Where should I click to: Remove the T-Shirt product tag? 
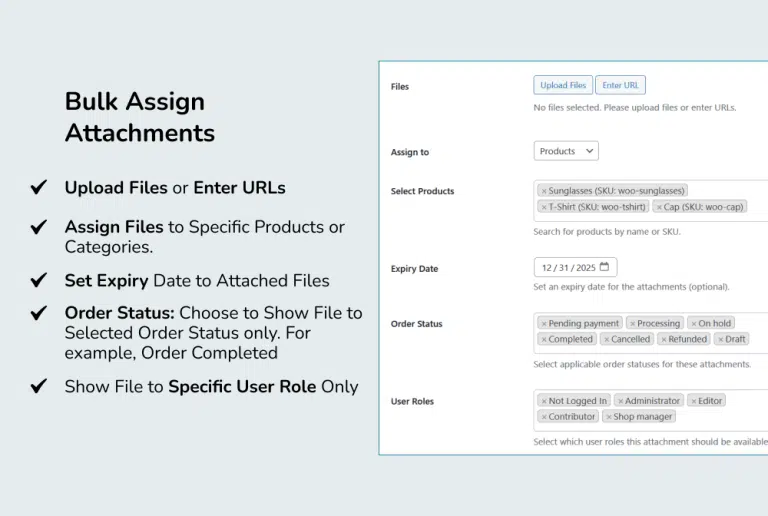point(544,207)
